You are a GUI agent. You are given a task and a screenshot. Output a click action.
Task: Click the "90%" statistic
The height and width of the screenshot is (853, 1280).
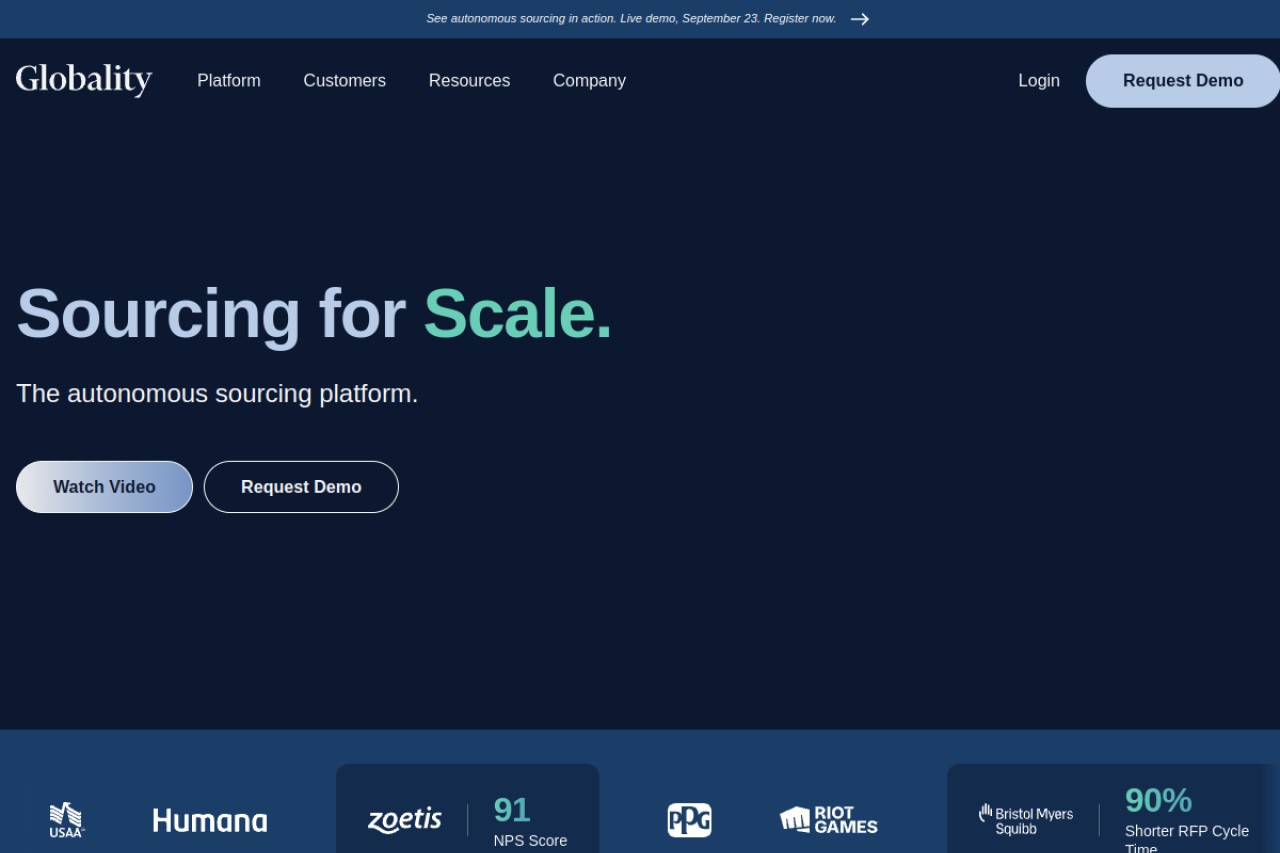point(1158,800)
